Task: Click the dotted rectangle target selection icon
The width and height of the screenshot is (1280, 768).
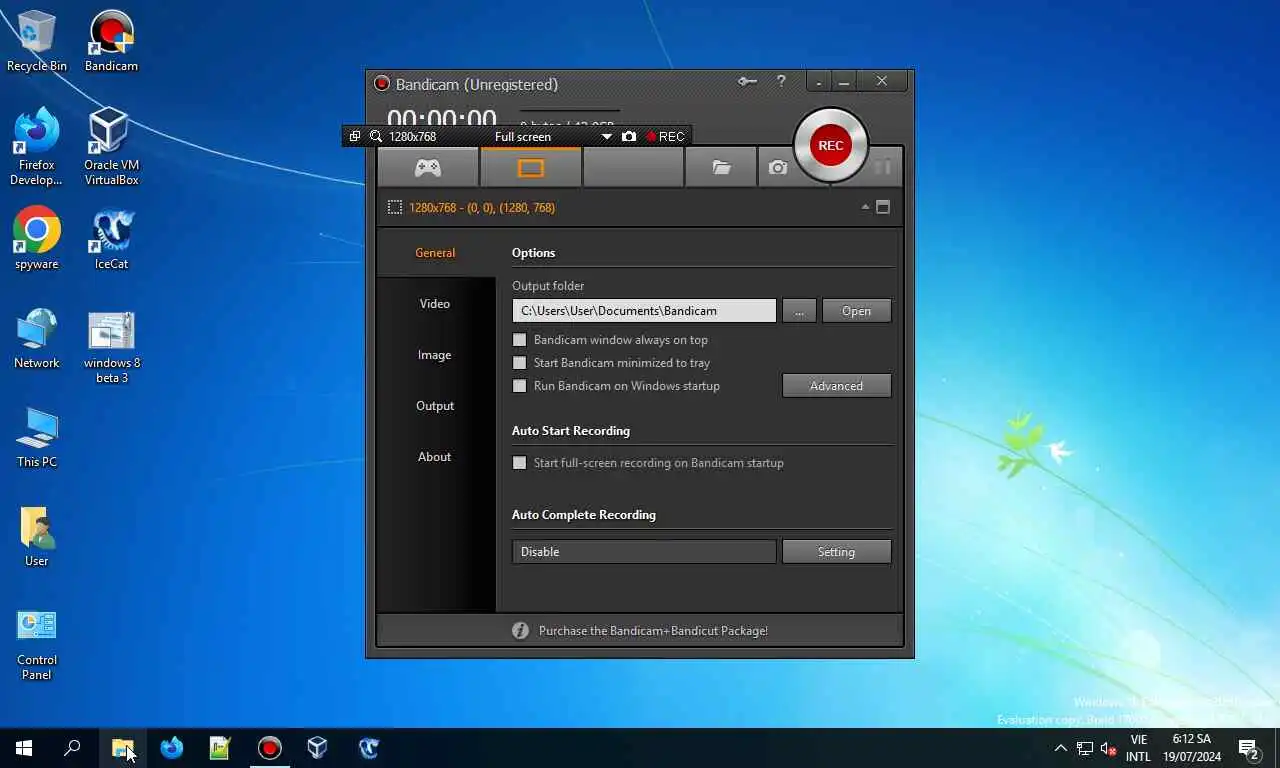Action: point(395,207)
